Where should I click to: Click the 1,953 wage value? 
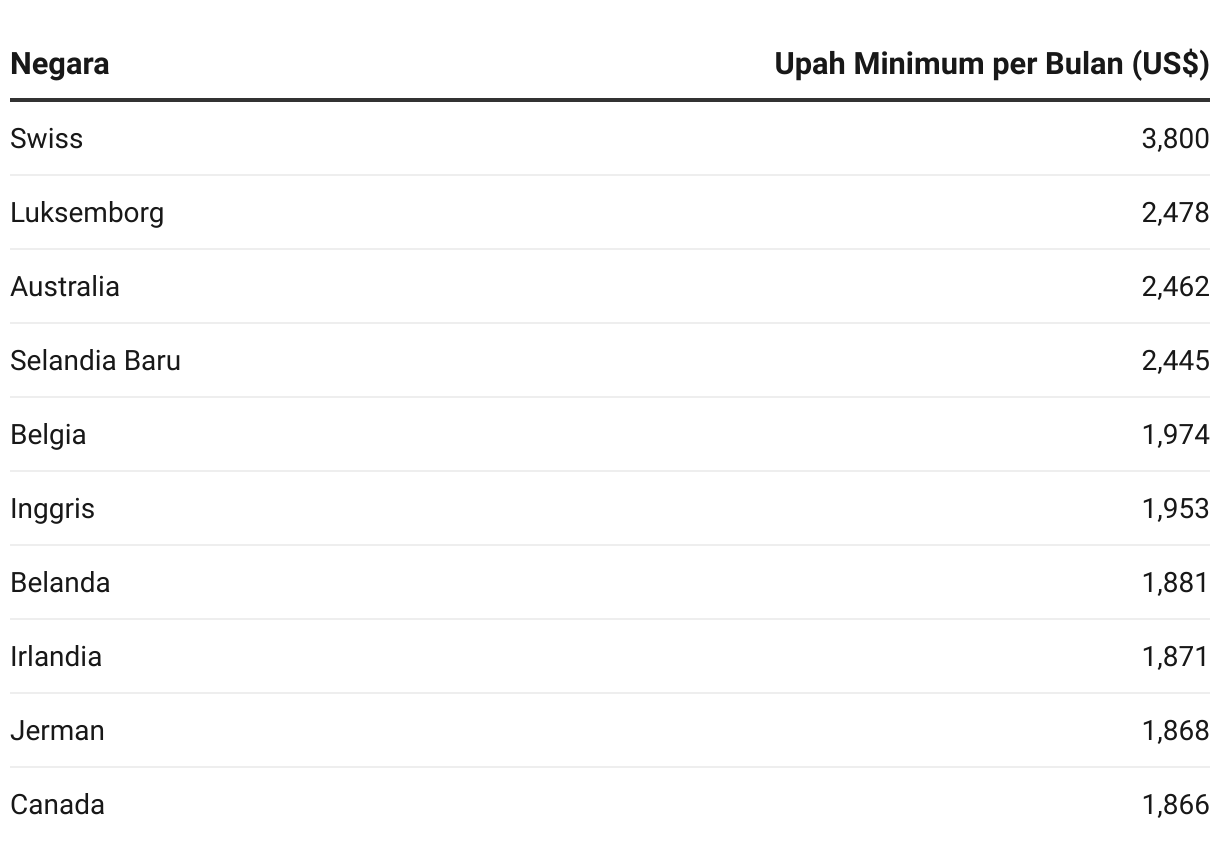pyautogui.click(x=1175, y=508)
